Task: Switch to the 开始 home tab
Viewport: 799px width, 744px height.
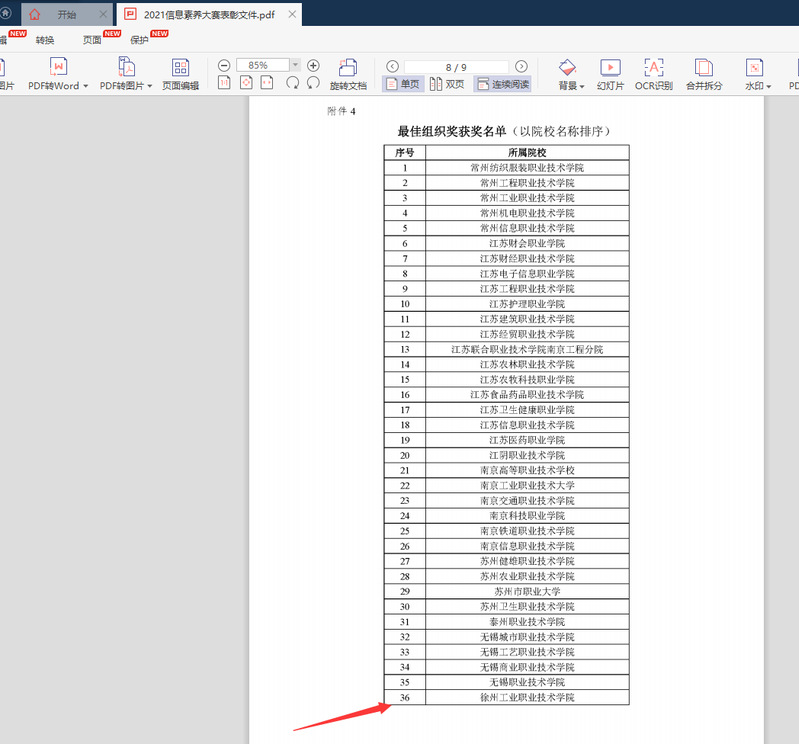Action: (66, 15)
